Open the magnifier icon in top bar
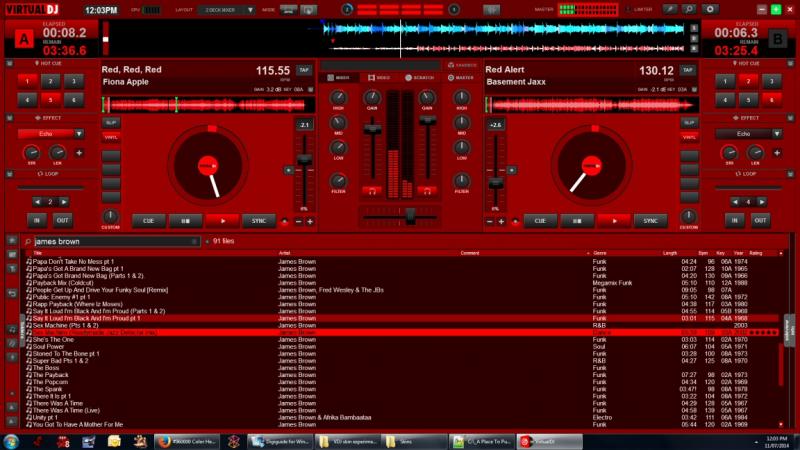 [x=689, y=9]
